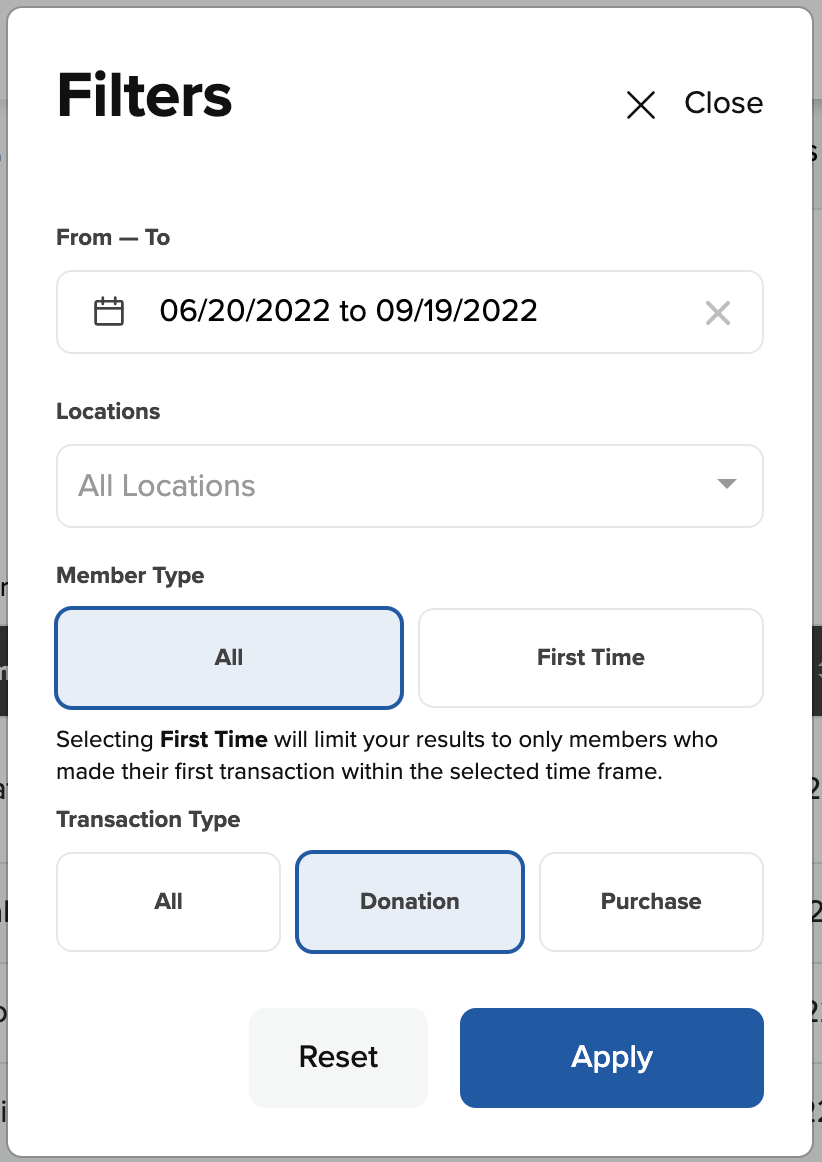Click the X icon beside Close

point(640,104)
